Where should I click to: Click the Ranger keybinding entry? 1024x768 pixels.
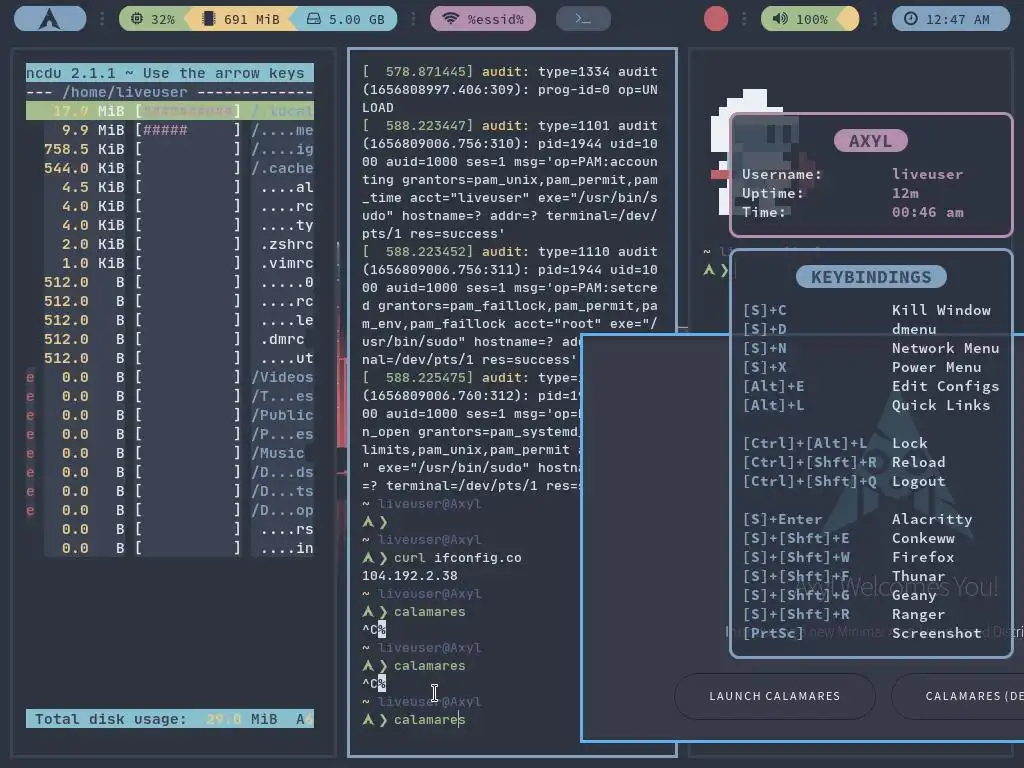[x=918, y=614]
